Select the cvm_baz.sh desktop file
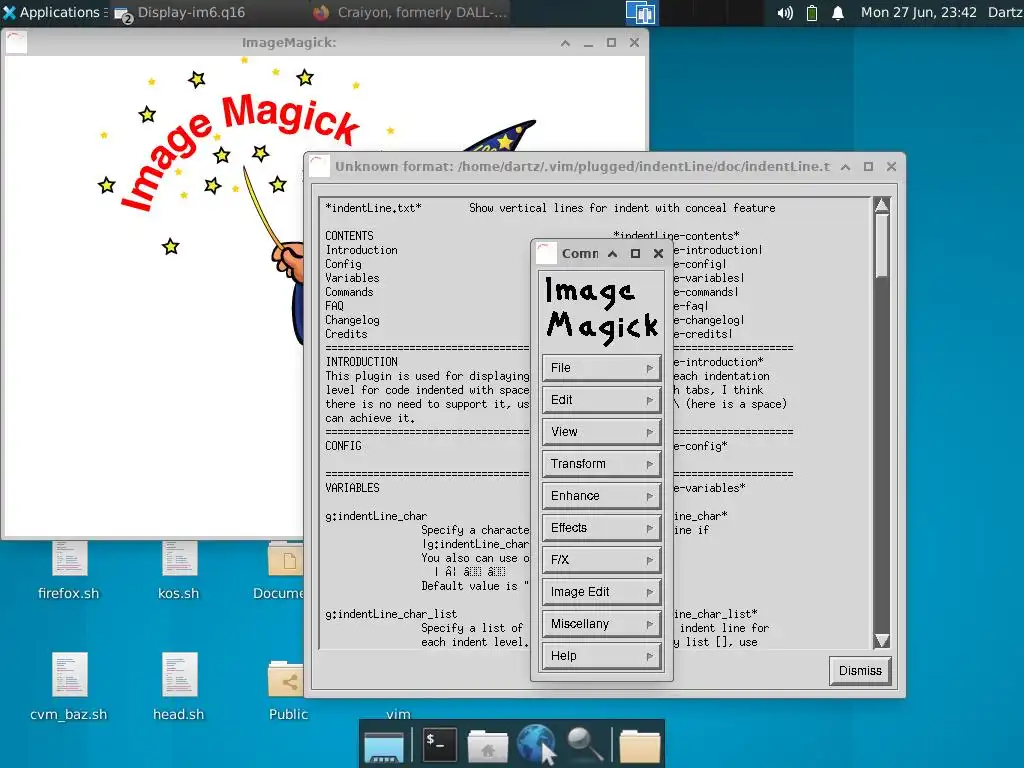Viewport: 1024px width, 768px height. [x=69, y=686]
